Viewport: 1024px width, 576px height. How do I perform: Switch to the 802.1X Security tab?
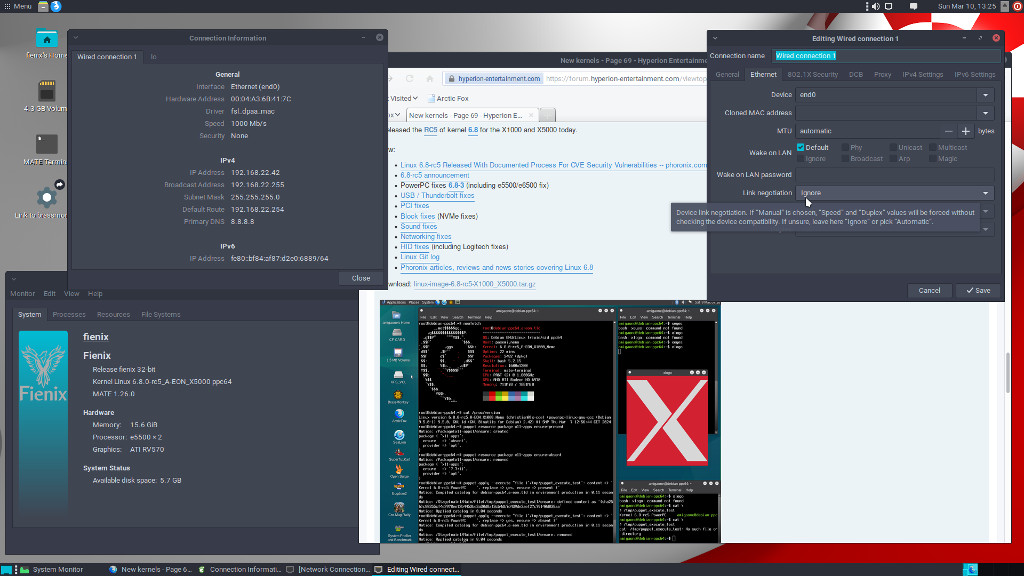[x=812, y=74]
